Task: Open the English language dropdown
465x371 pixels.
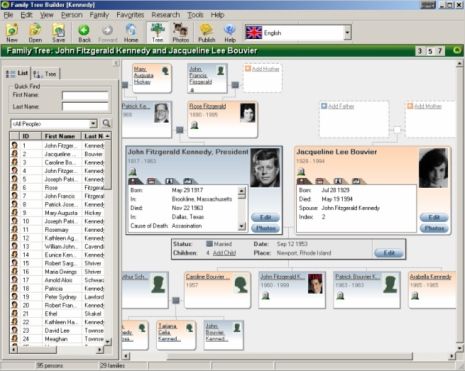Action: coord(347,33)
